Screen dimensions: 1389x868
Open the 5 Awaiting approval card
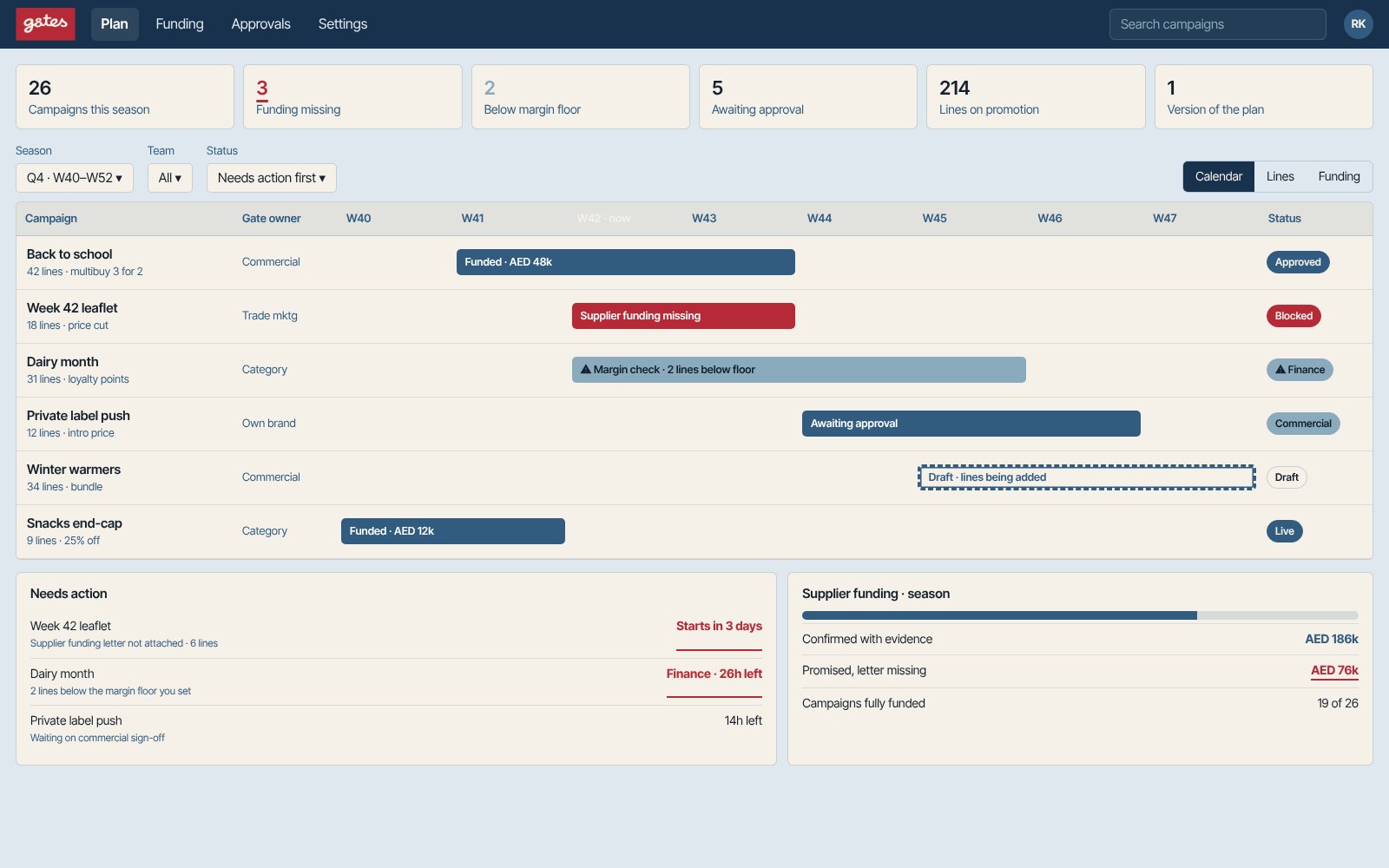tap(808, 97)
